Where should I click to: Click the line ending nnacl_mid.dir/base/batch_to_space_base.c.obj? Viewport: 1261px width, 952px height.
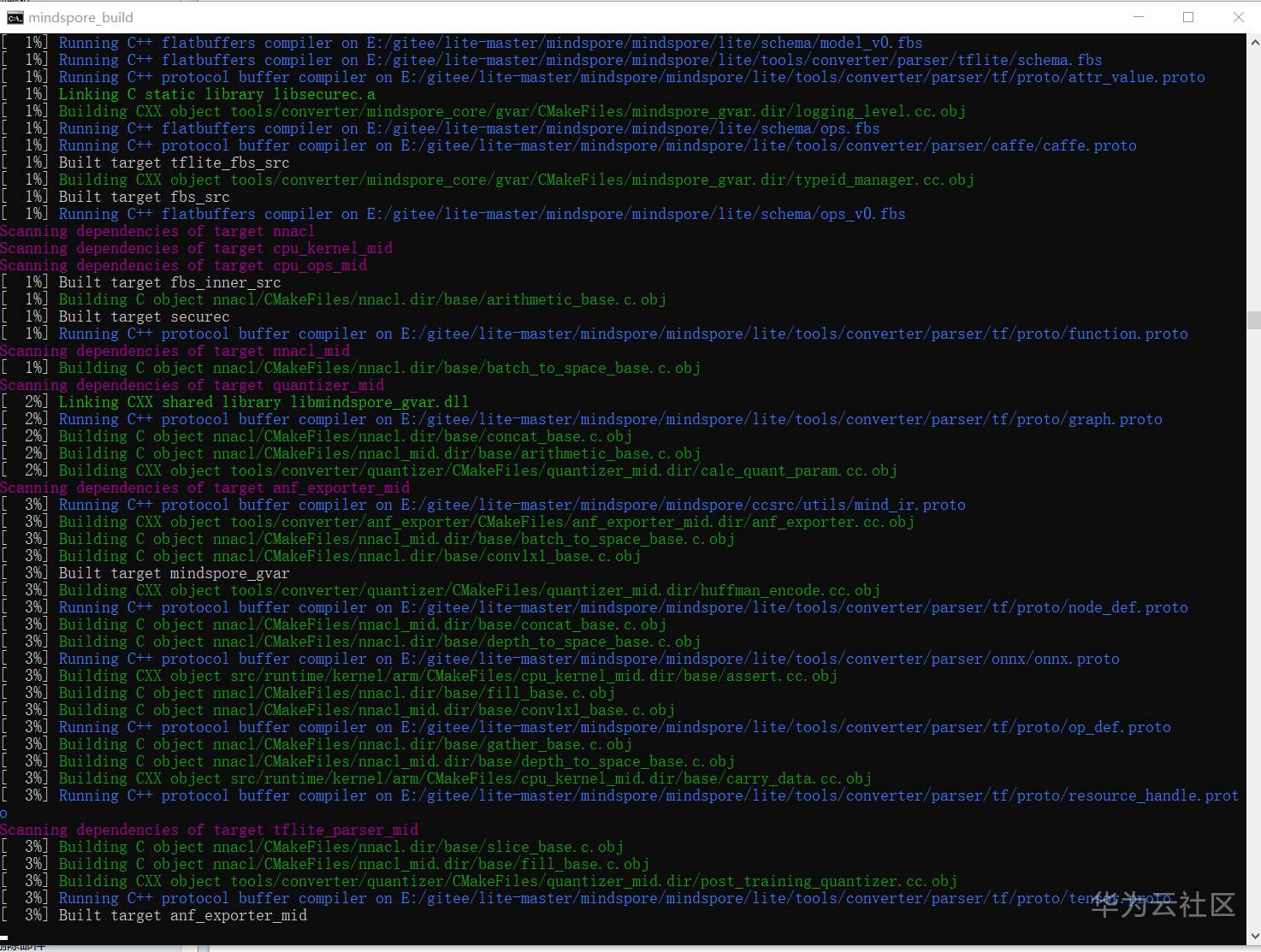click(367, 539)
